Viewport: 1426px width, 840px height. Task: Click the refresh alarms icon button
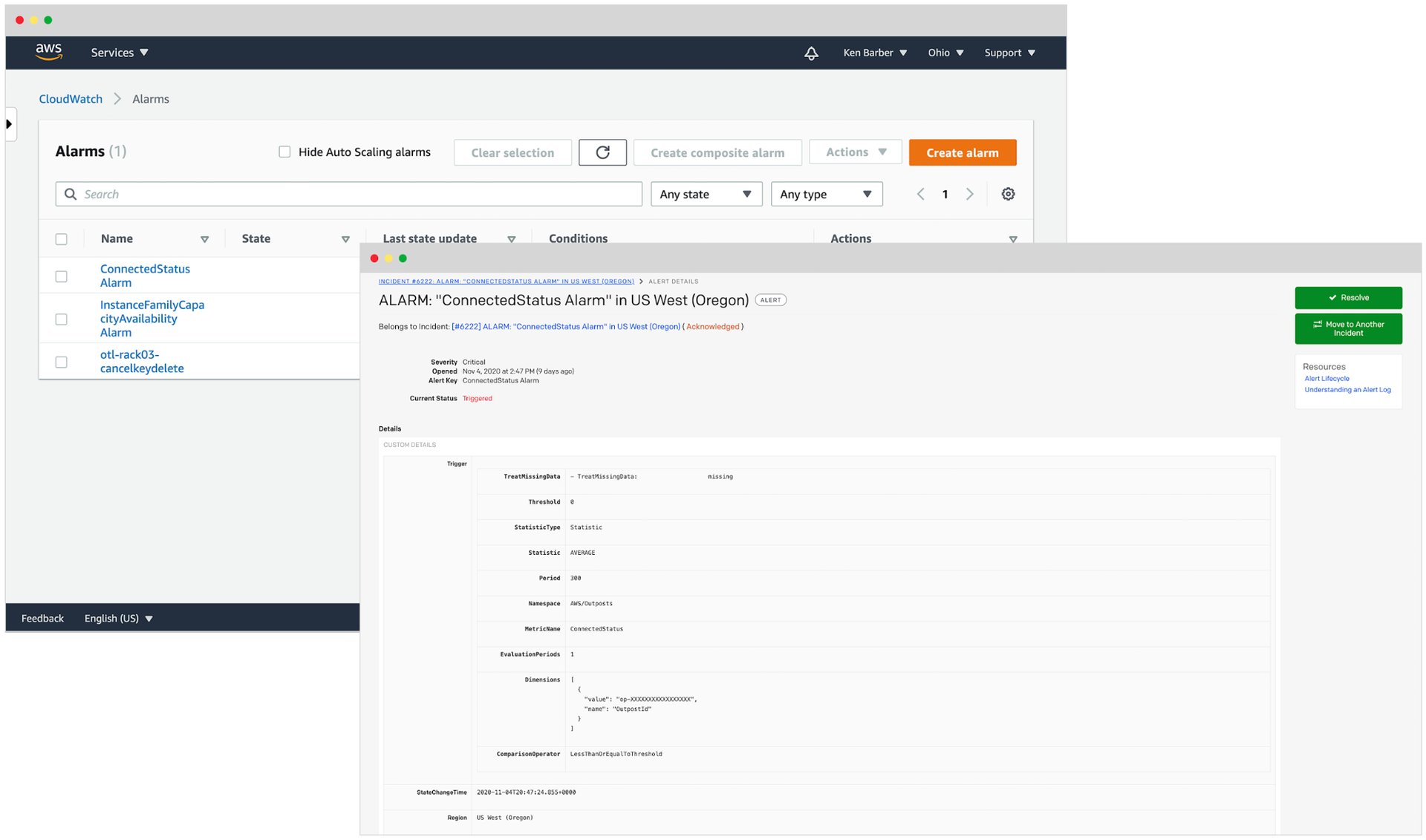pyautogui.click(x=602, y=152)
